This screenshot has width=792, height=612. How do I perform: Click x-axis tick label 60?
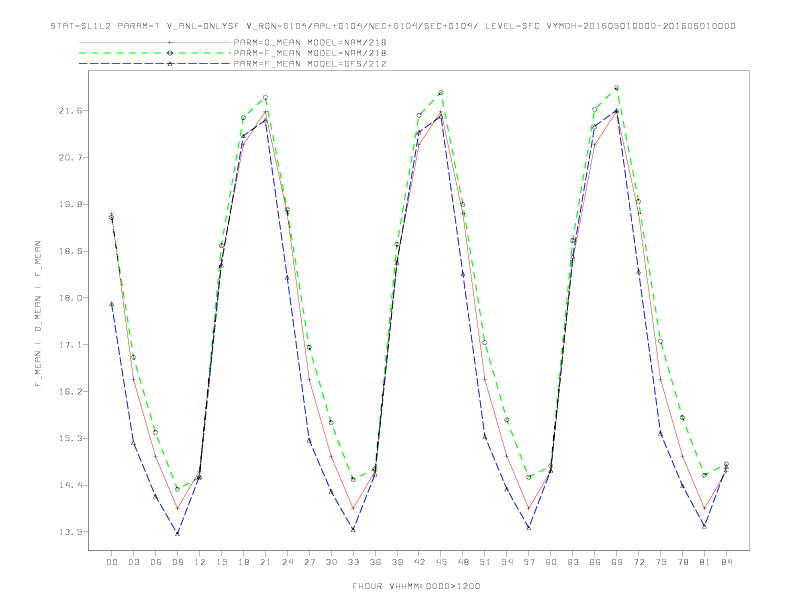tap(551, 562)
